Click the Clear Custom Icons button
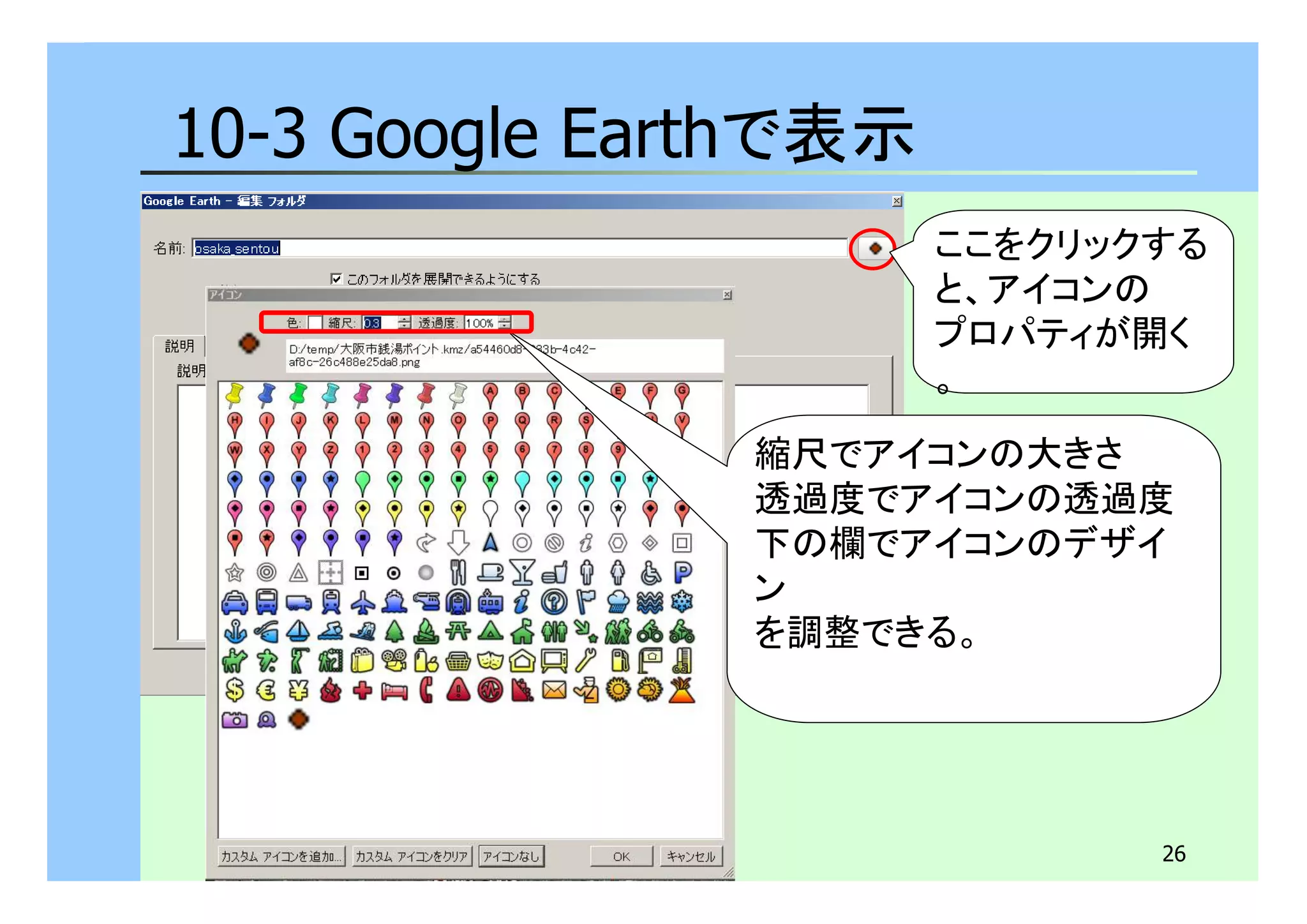 click(x=412, y=856)
